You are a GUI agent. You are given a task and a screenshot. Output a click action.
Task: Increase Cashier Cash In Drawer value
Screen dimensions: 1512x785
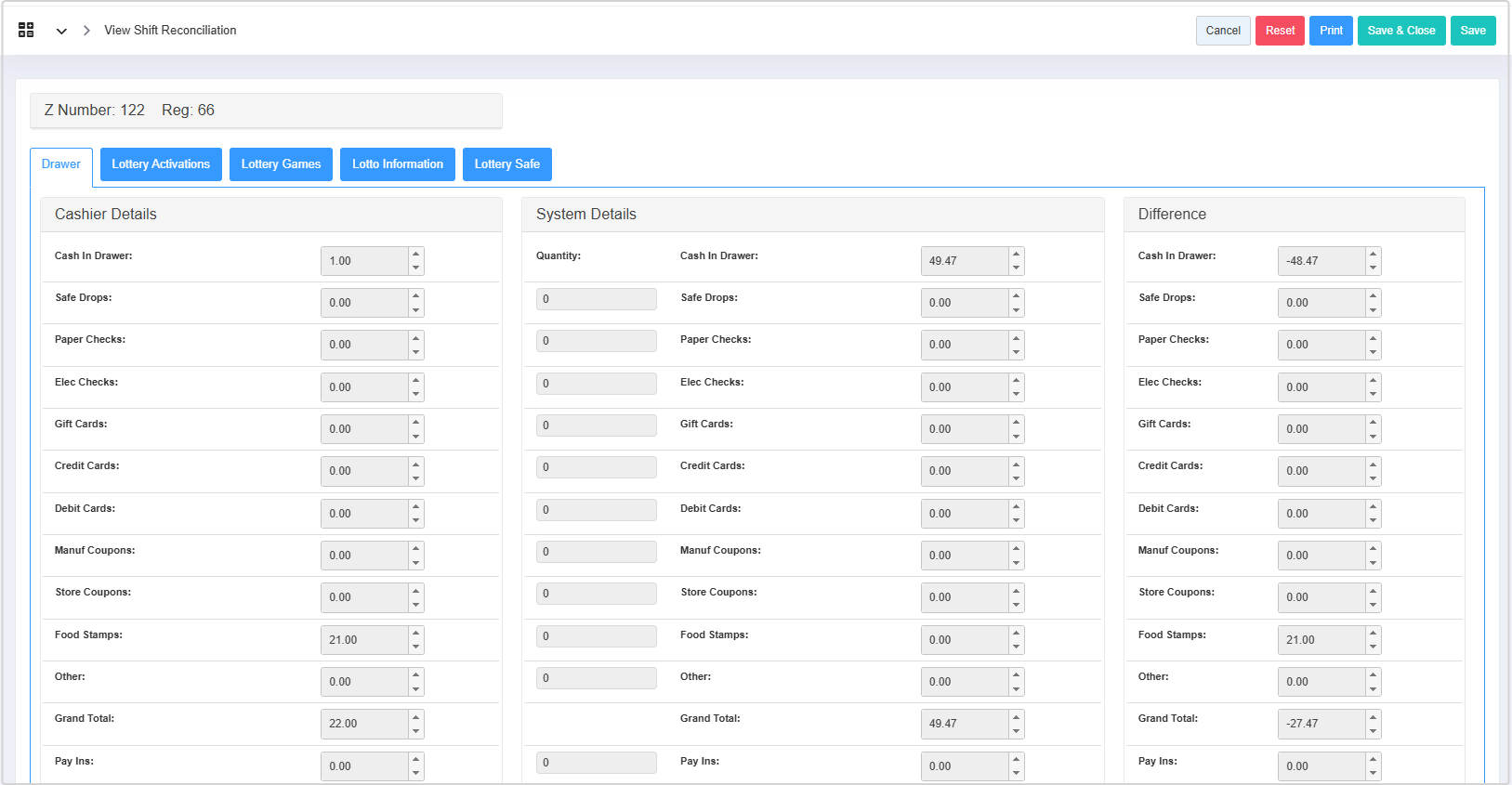416,254
